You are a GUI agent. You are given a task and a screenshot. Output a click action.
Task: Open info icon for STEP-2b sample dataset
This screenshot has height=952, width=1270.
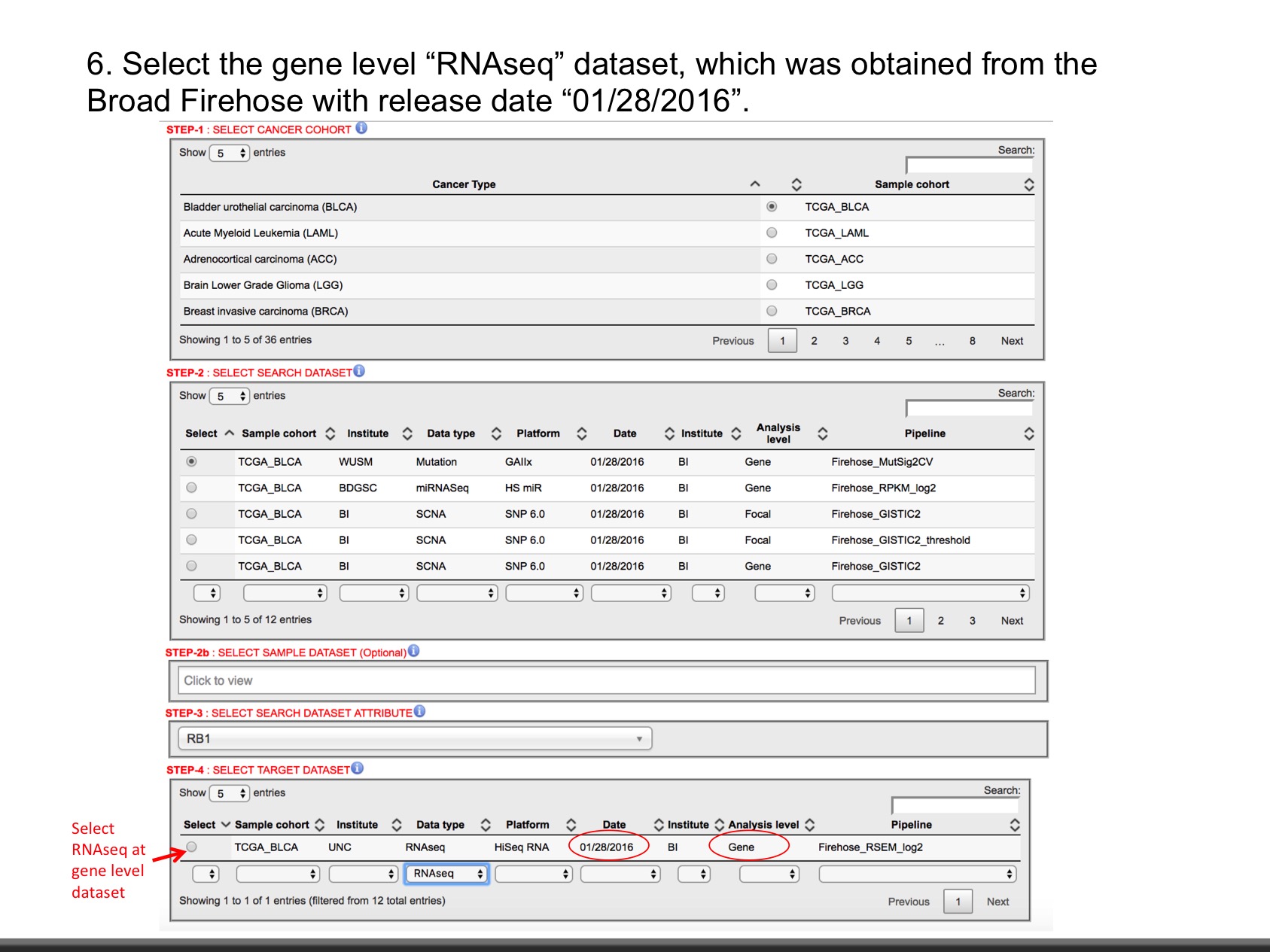point(413,651)
